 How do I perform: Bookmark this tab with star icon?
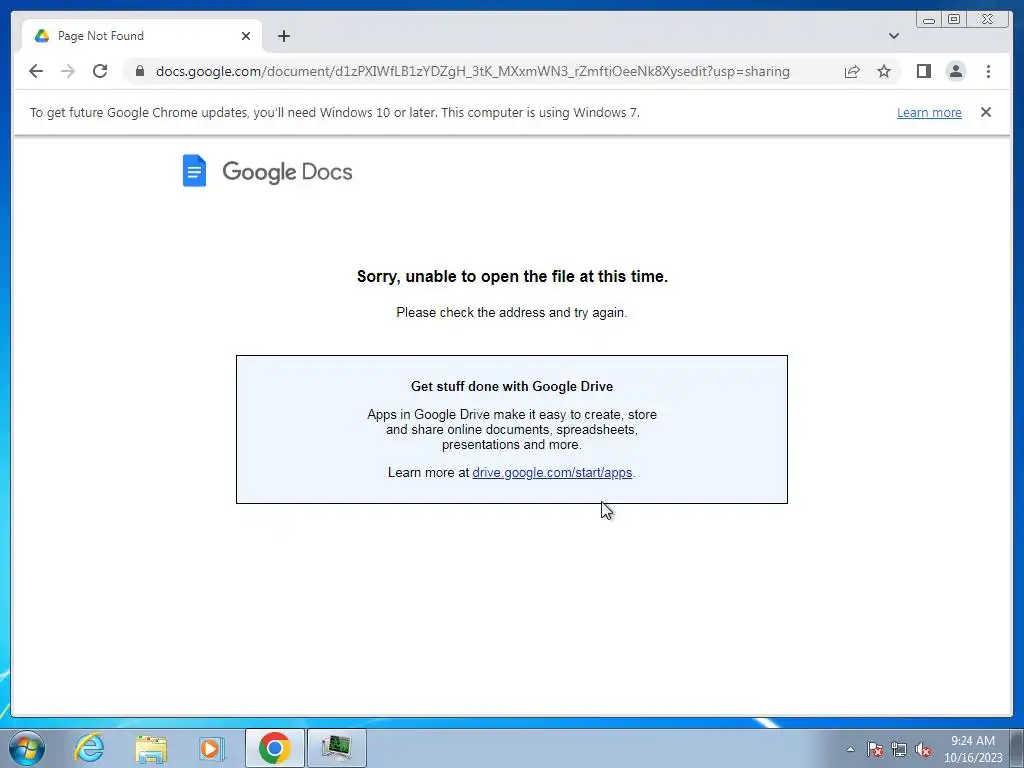[884, 71]
